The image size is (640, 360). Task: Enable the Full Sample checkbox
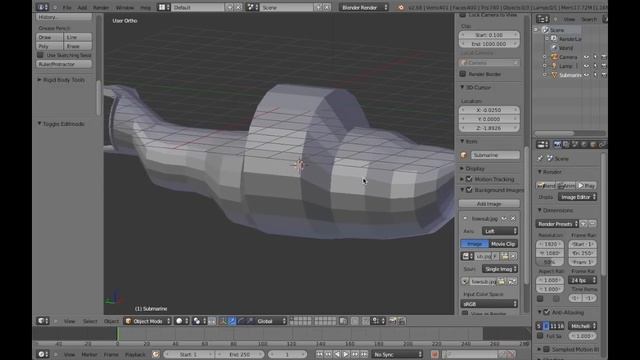tap(540, 336)
